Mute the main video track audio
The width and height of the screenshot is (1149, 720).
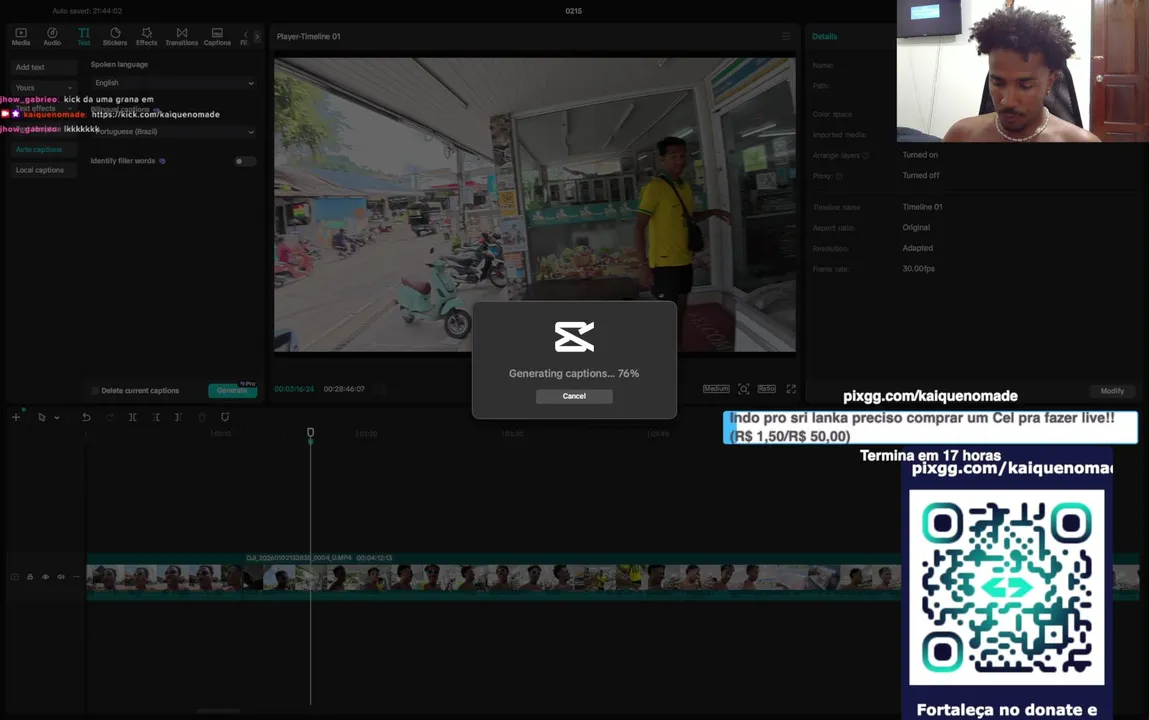click(61, 577)
